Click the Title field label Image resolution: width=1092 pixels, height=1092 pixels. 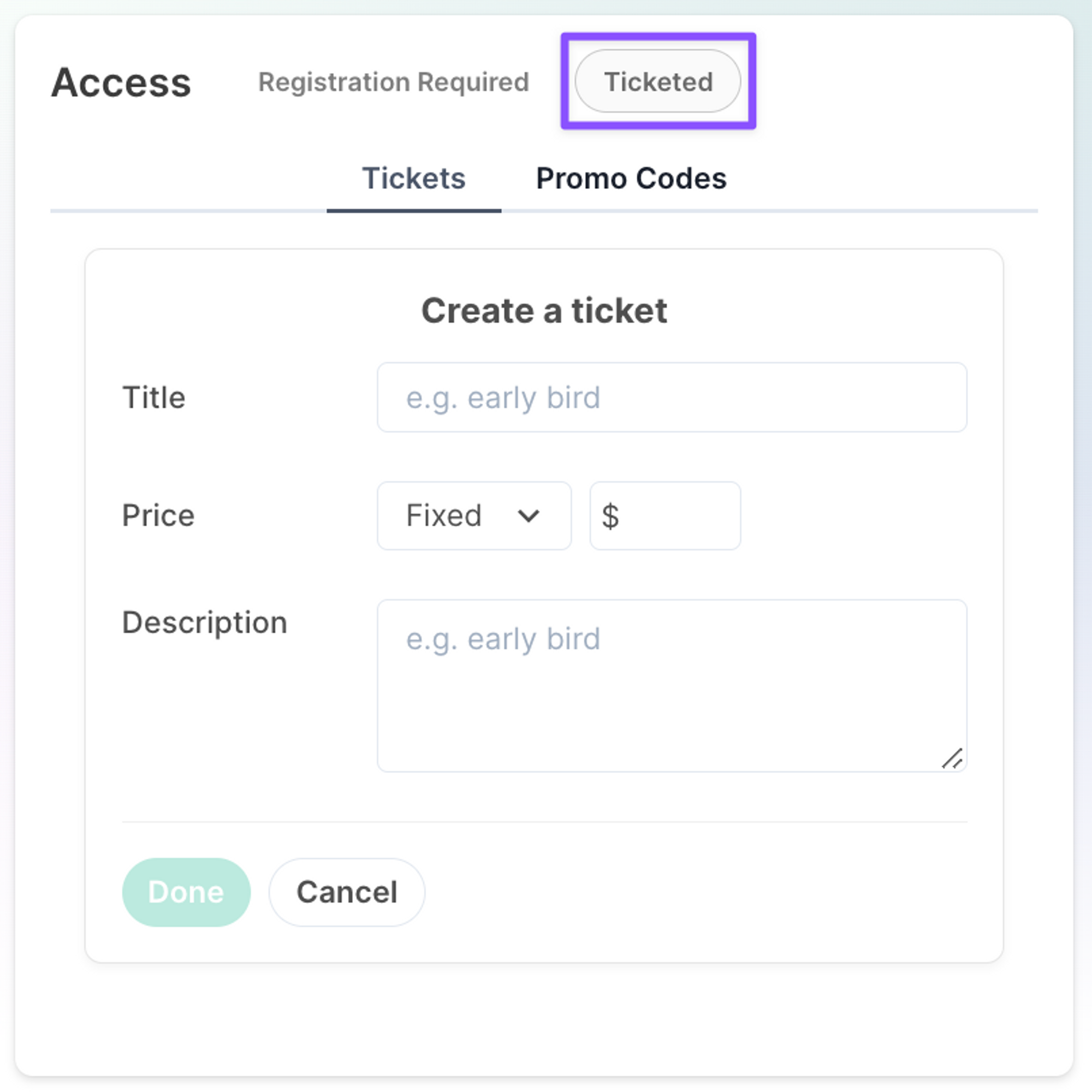pyautogui.click(x=154, y=397)
